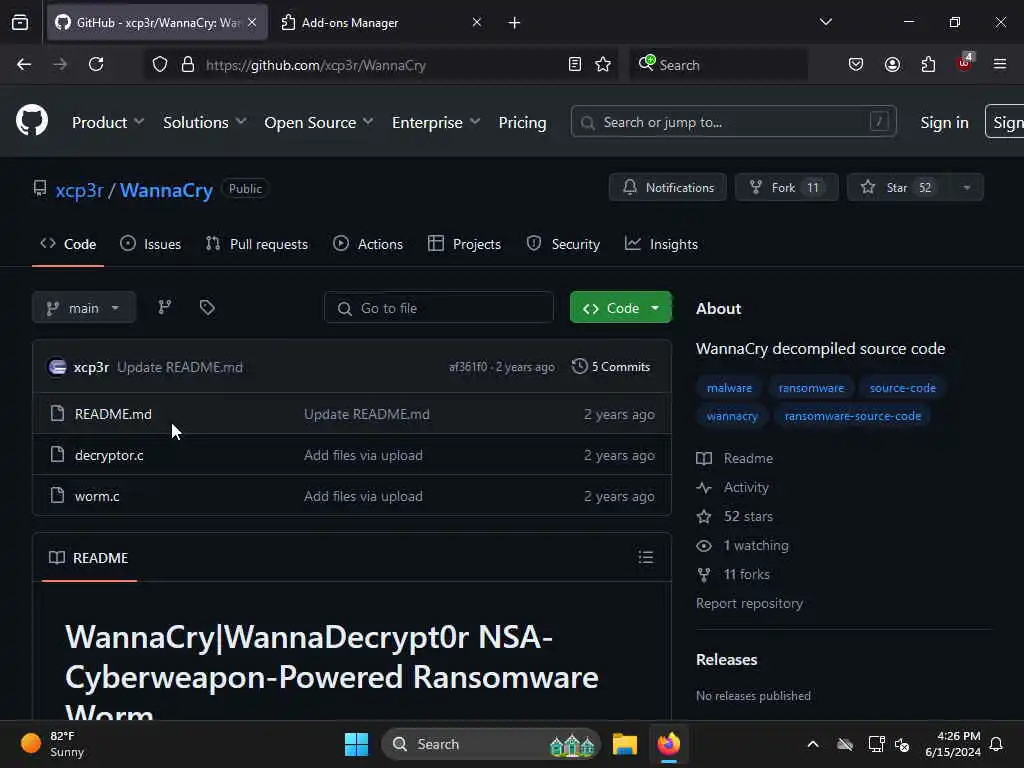Screen dimensions: 1024x768
Task: Focus the Search or jump to field
Action: pyautogui.click(x=733, y=122)
